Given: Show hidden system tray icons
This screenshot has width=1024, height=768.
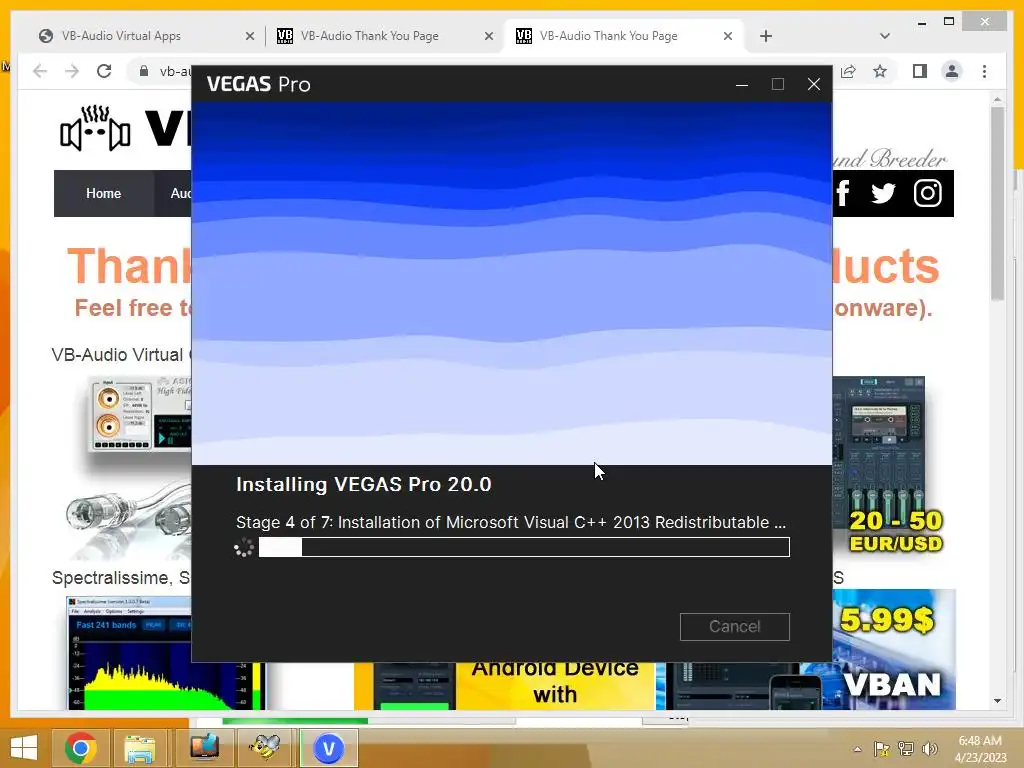Looking at the screenshot, I should [x=857, y=749].
